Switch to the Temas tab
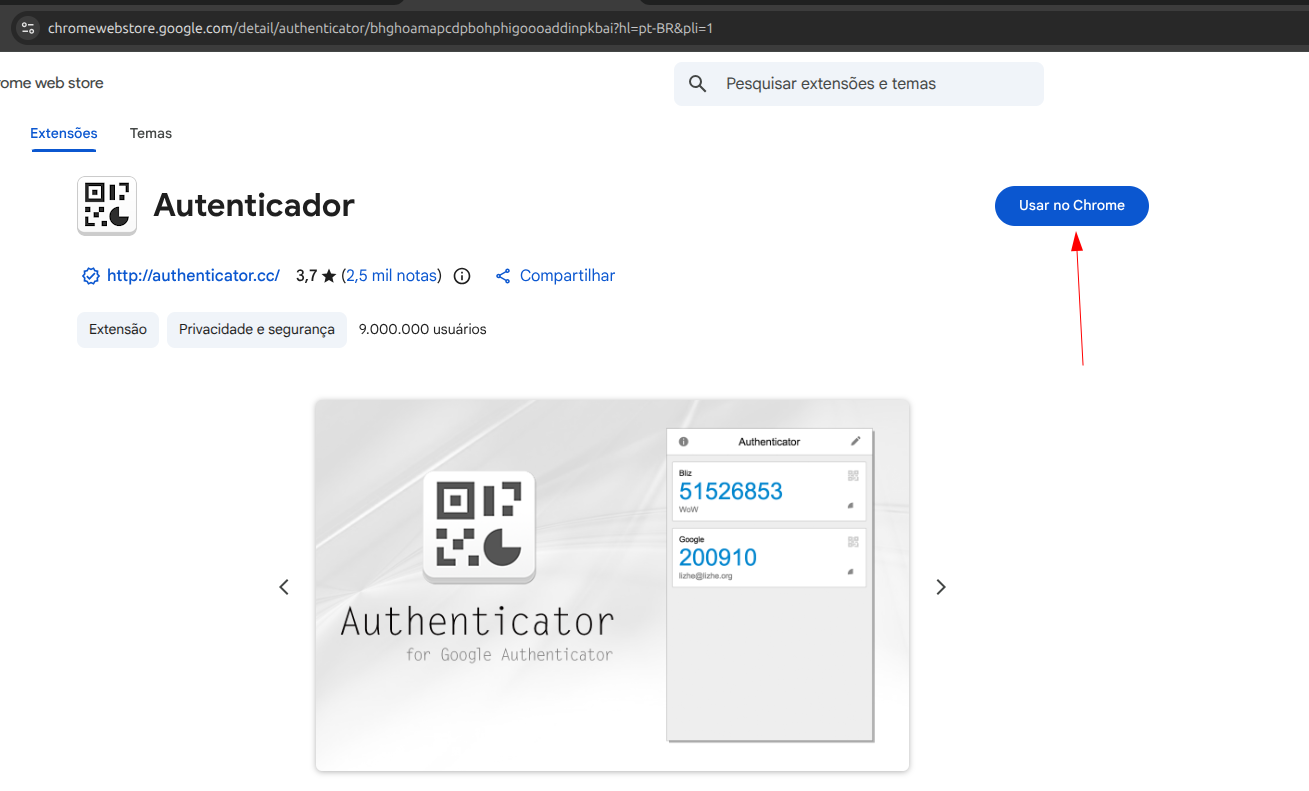The width and height of the screenshot is (1309, 791). (x=151, y=133)
